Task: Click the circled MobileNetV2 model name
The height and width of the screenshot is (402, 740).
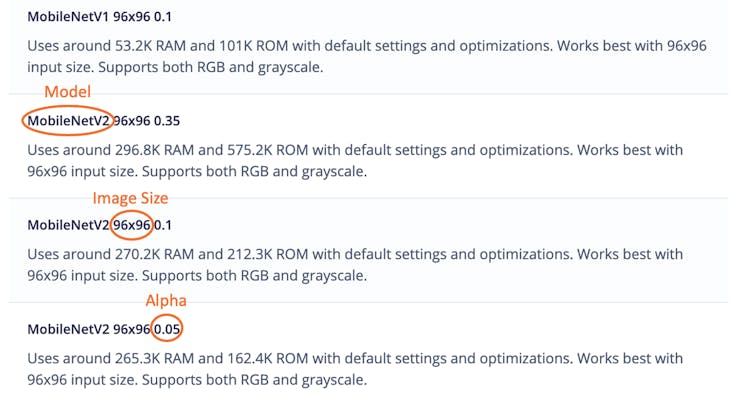Action: tap(68, 121)
